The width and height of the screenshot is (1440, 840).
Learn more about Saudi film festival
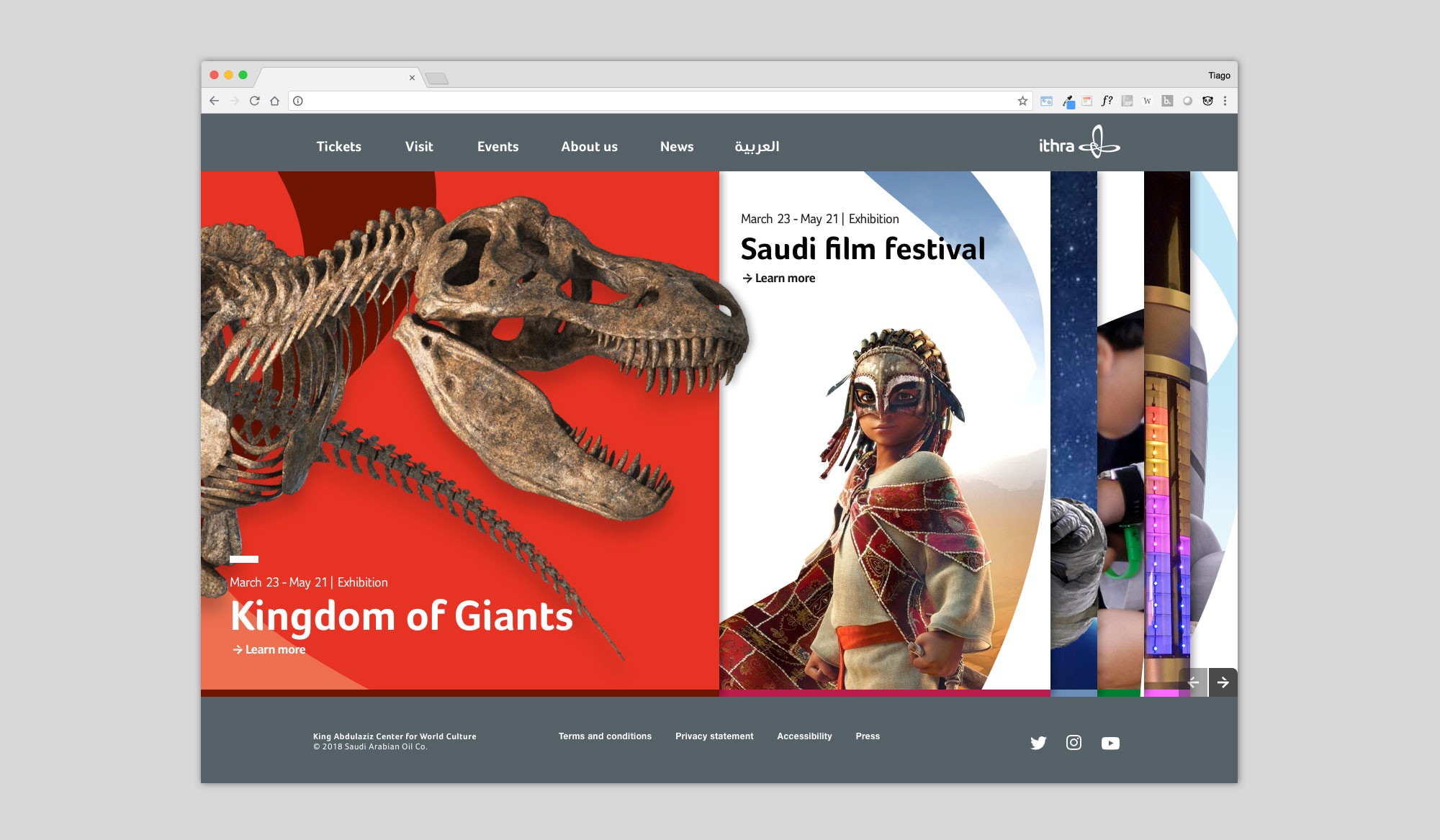[x=779, y=278]
